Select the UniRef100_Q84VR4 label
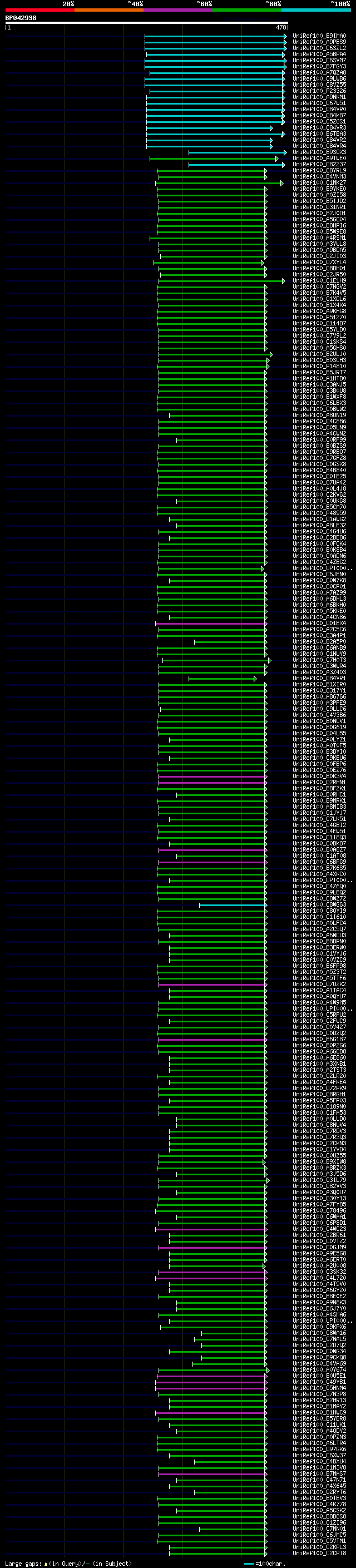The height and width of the screenshot is (1568, 356). [319, 146]
